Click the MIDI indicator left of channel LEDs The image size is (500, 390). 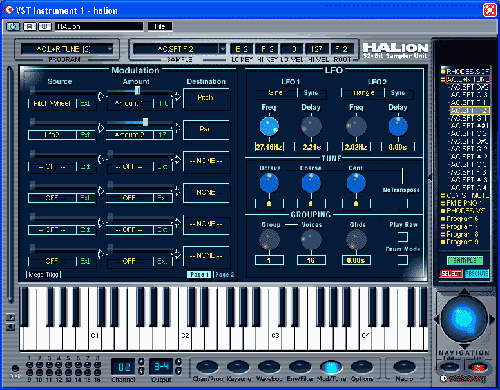[15, 369]
